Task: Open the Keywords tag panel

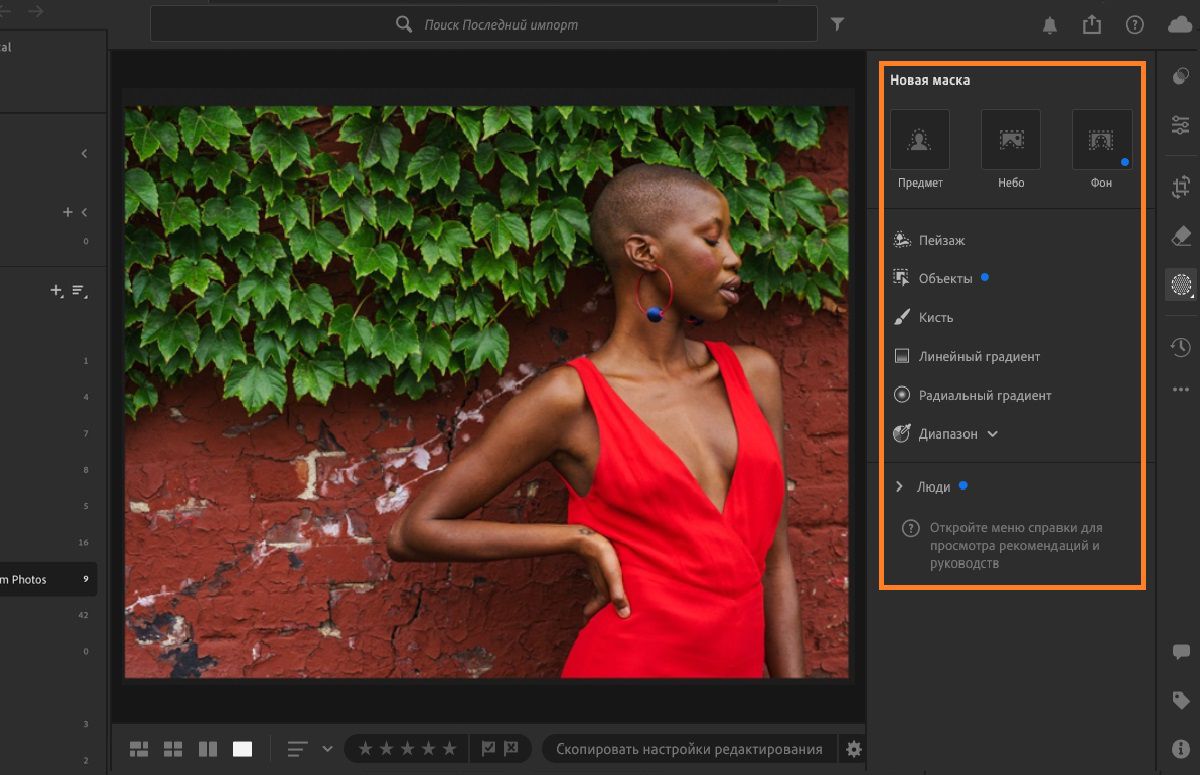Action: [1180, 698]
